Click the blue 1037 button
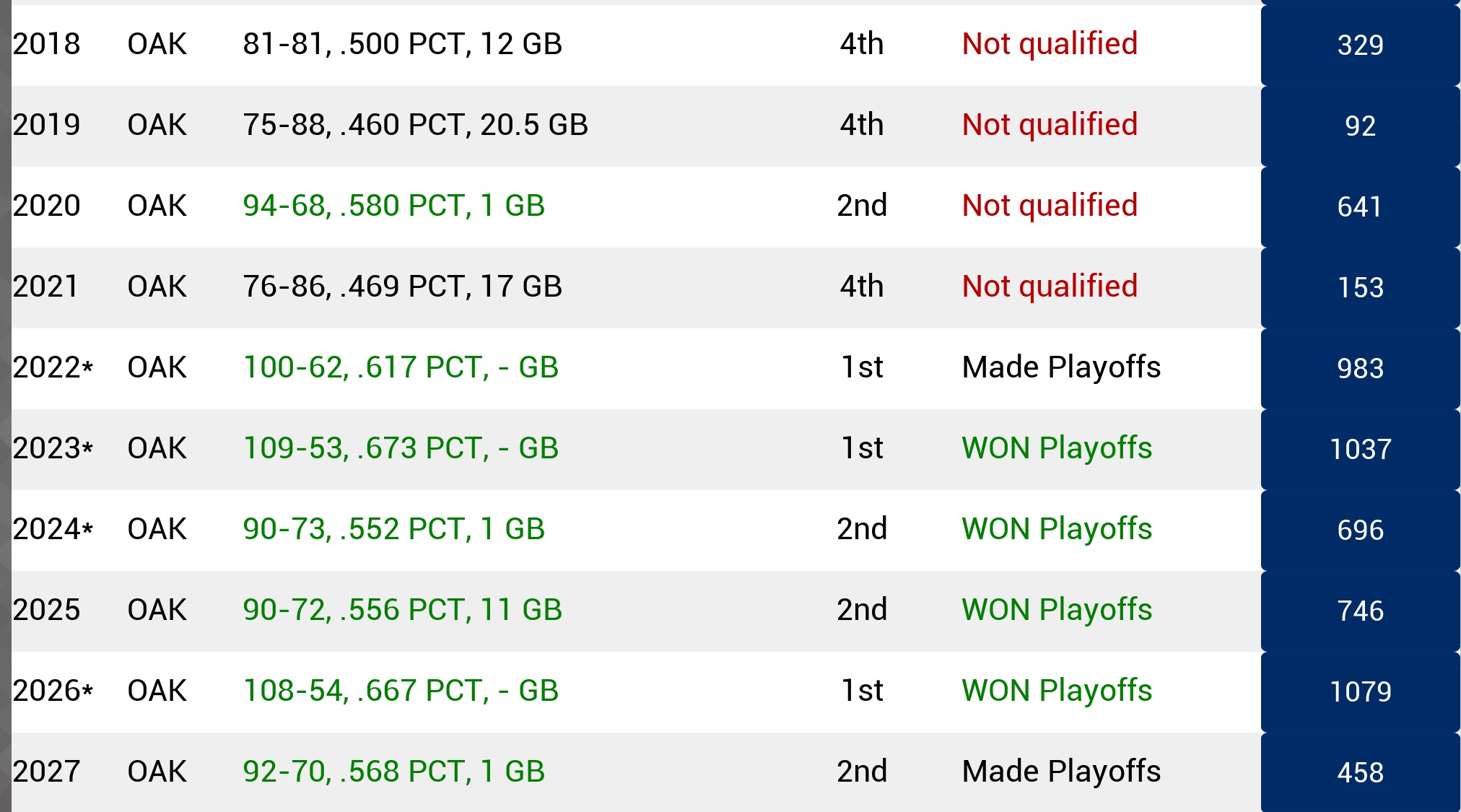 click(1360, 449)
